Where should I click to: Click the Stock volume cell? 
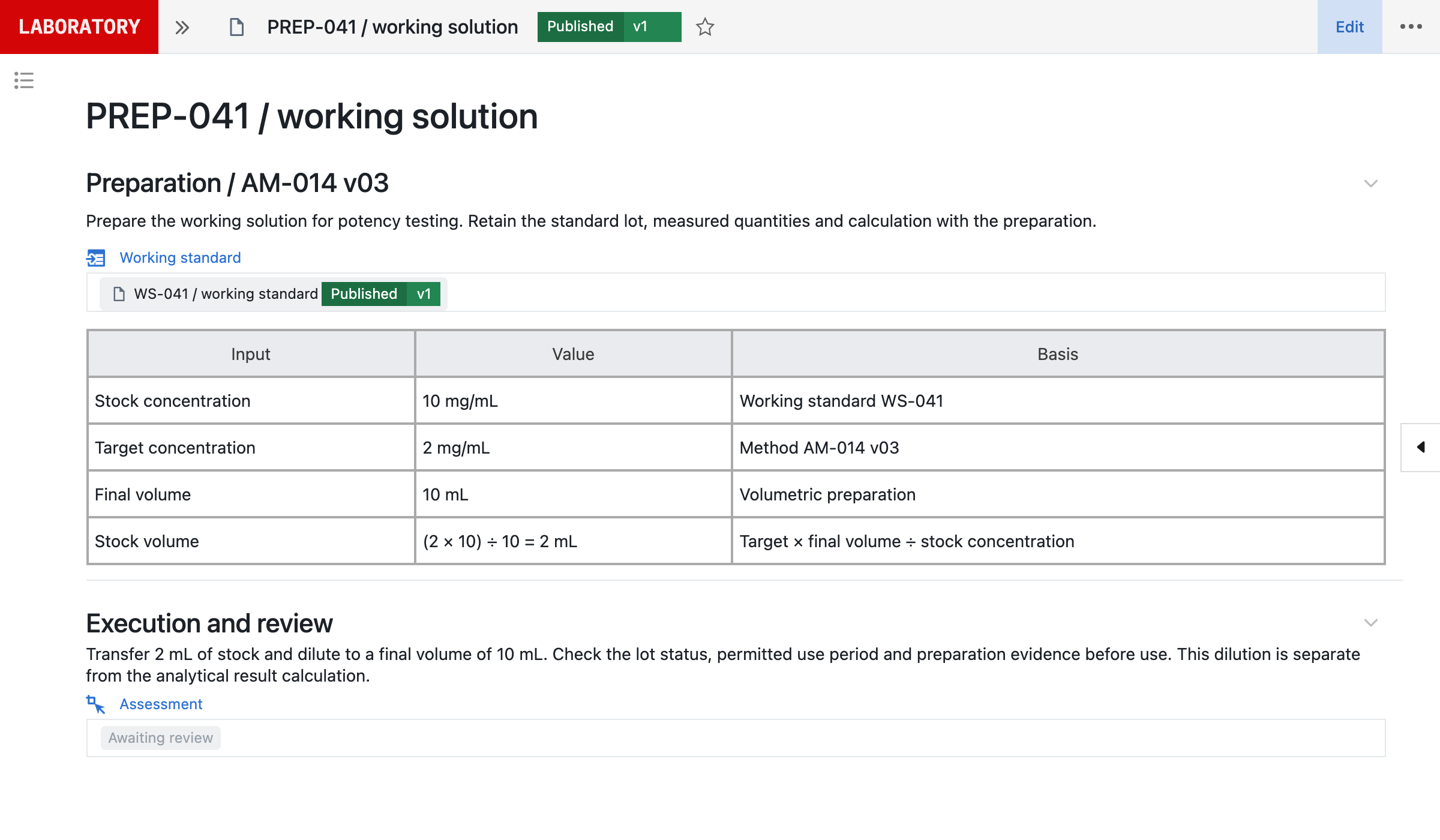click(251, 541)
